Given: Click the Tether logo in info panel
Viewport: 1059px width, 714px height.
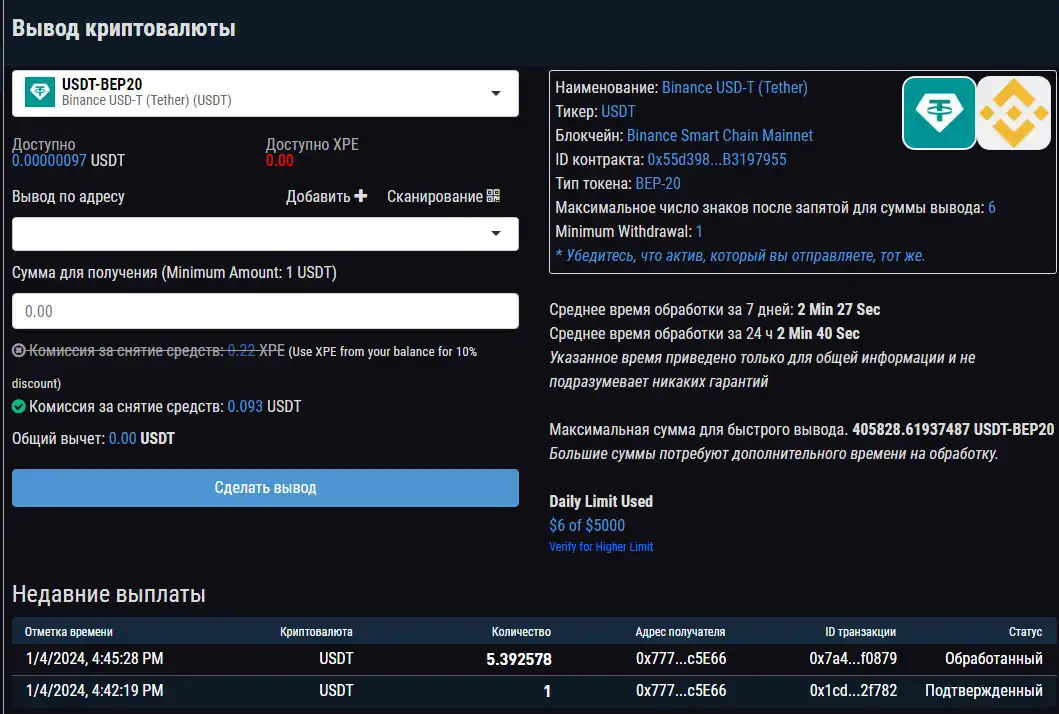Looking at the screenshot, I should [939, 113].
